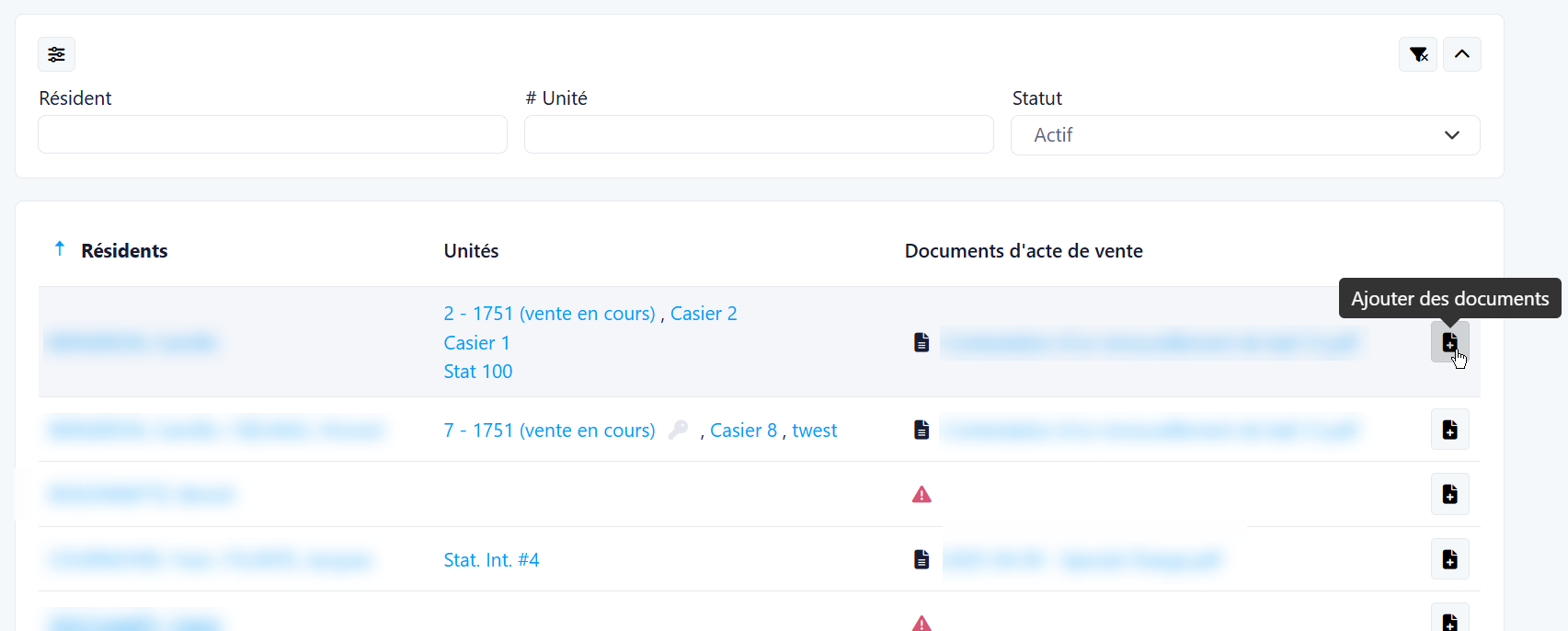Click the red warning triangle in the third row
This screenshot has width=1568, height=631.
pos(921,495)
